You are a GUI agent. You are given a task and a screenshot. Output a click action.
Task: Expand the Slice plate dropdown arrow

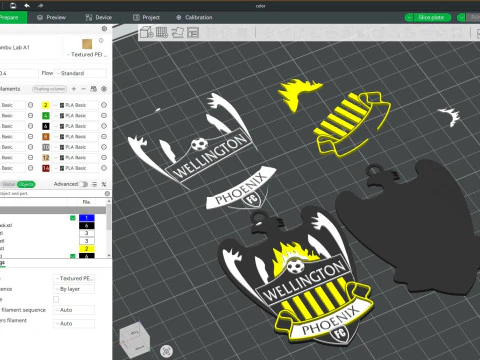pyautogui.click(x=409, y=17)
